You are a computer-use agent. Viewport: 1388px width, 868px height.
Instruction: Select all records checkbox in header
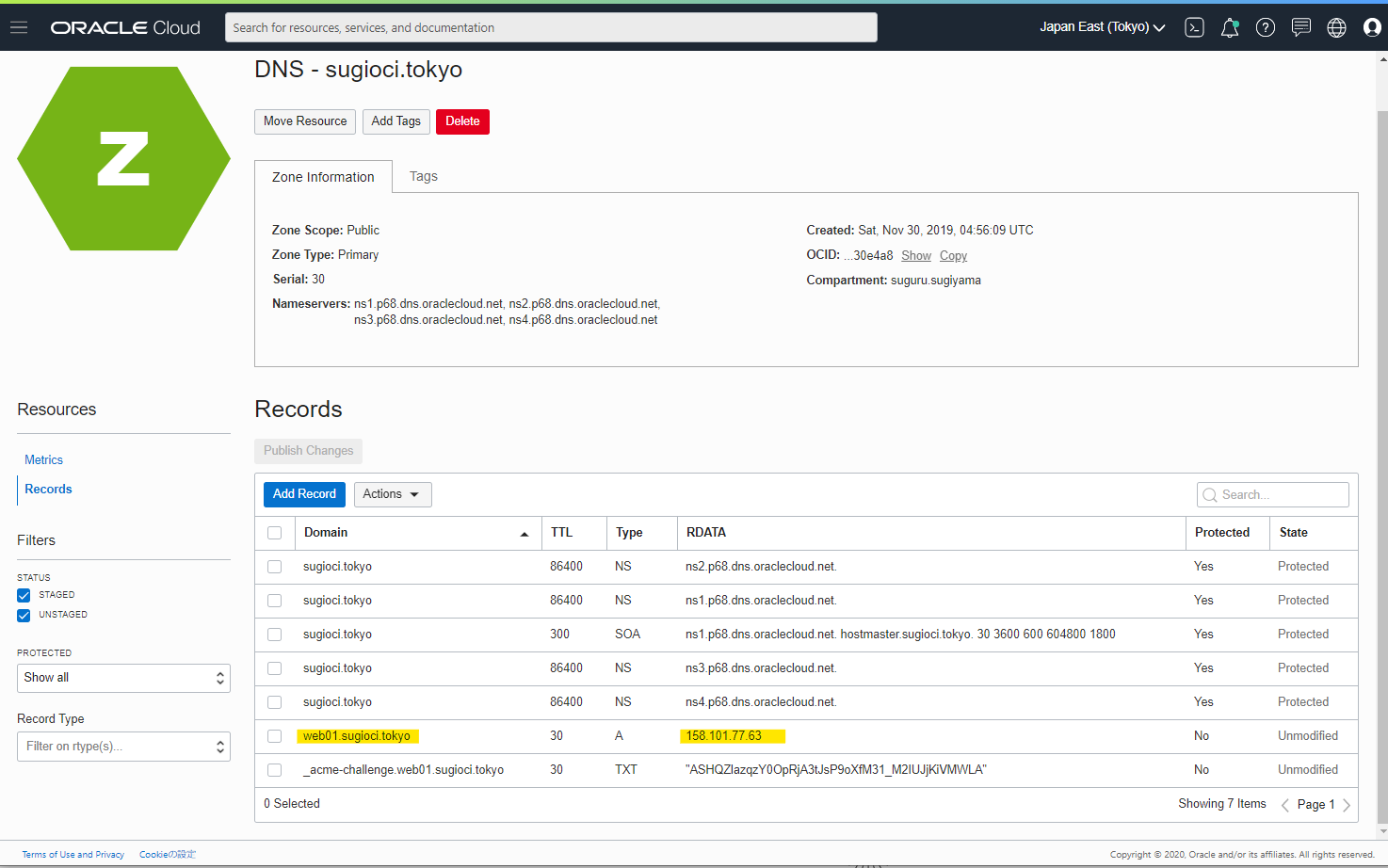(x=275, y=533)
